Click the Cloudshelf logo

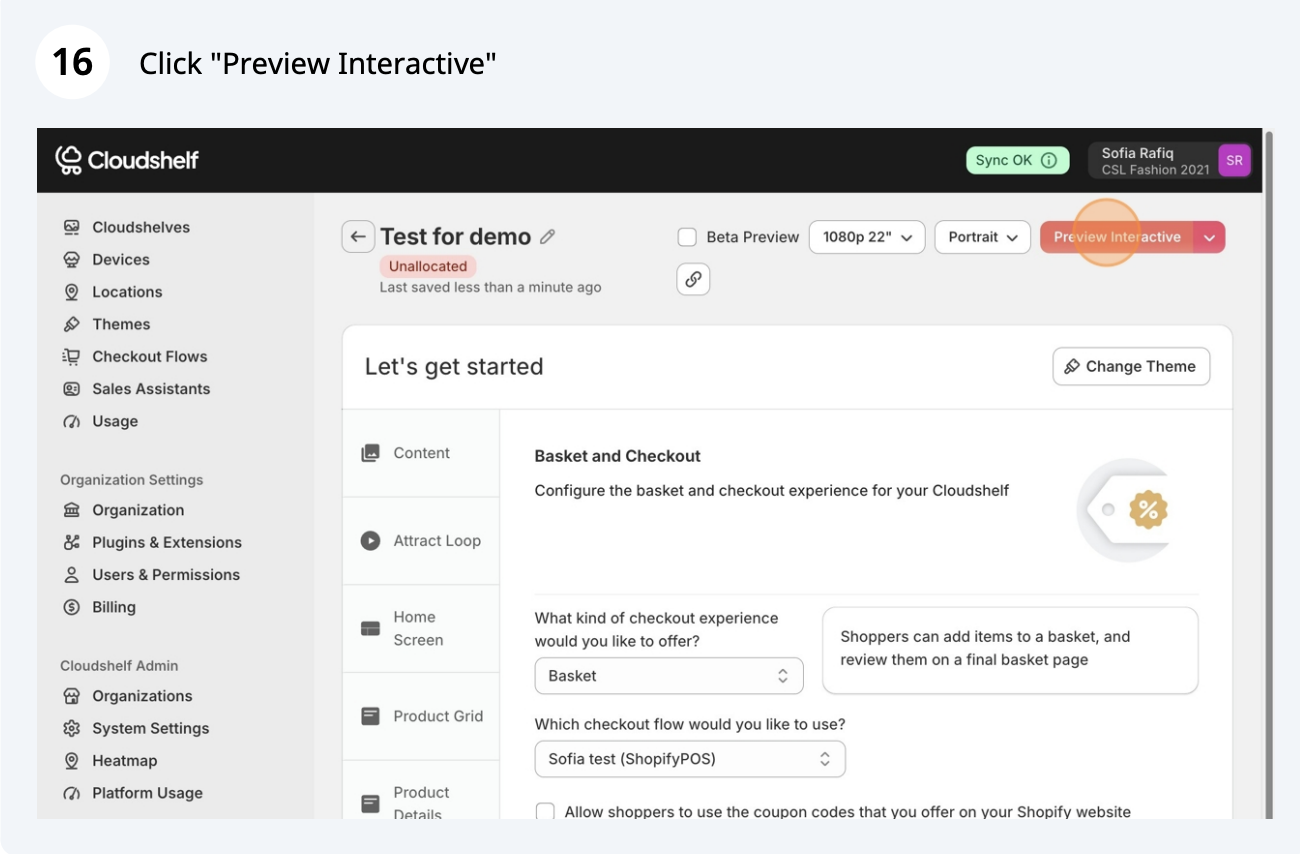click(x=127, y=160)
